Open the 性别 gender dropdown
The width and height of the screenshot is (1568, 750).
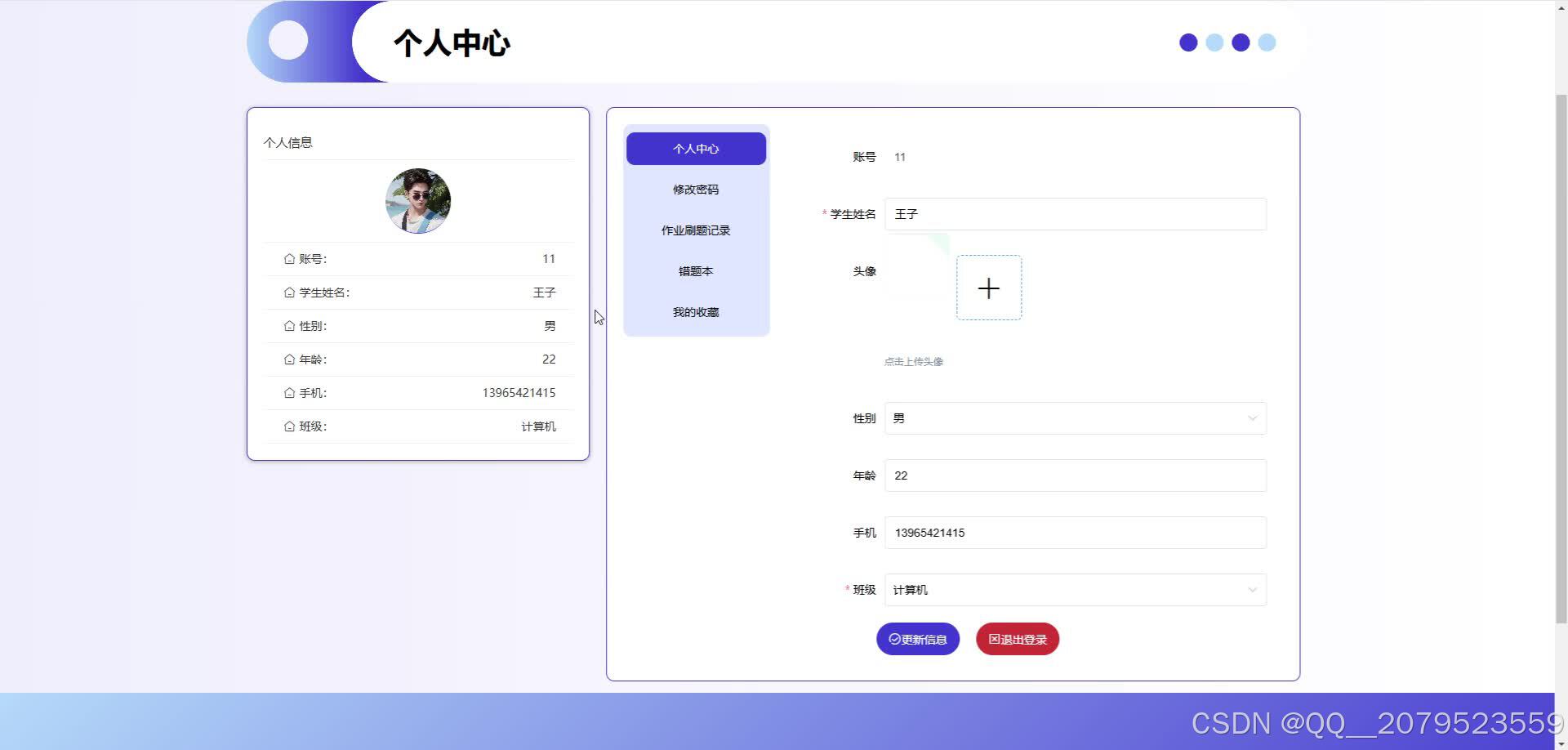(1074, 417)
